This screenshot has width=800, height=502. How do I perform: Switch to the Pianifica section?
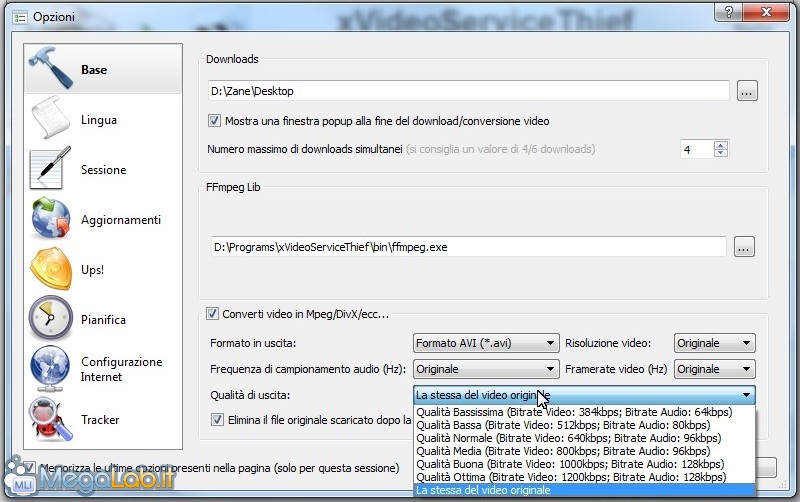pyautogui.click(x=103, y=320)
